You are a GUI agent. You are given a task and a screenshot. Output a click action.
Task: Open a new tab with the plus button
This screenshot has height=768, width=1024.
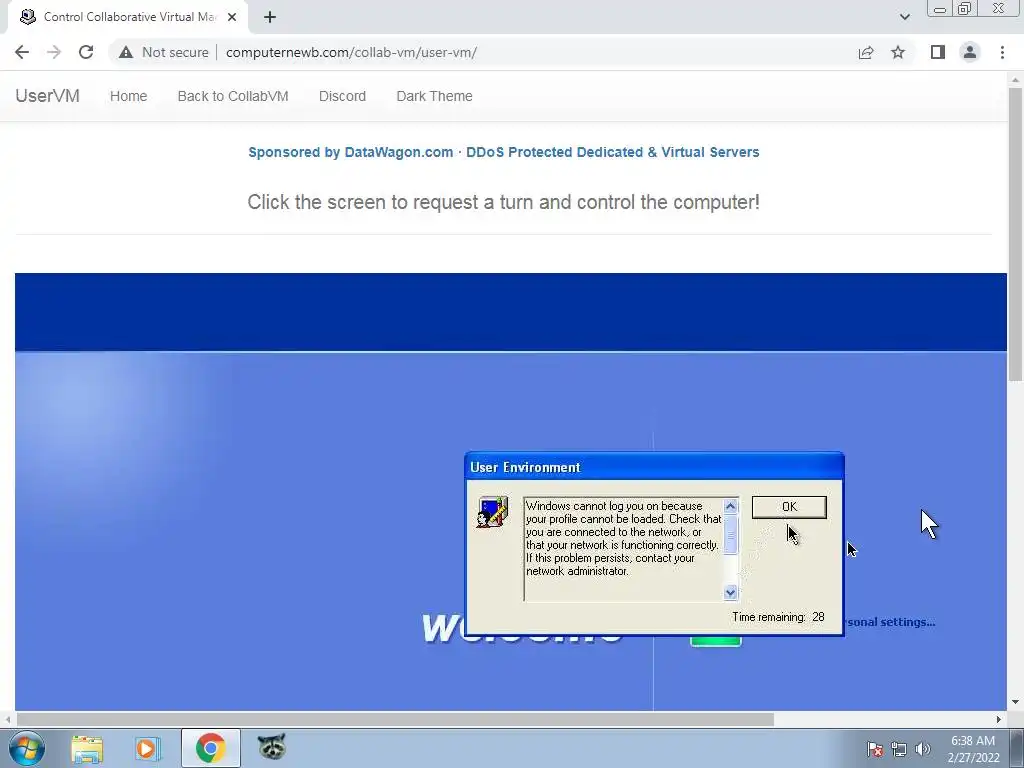pos(270,17)
